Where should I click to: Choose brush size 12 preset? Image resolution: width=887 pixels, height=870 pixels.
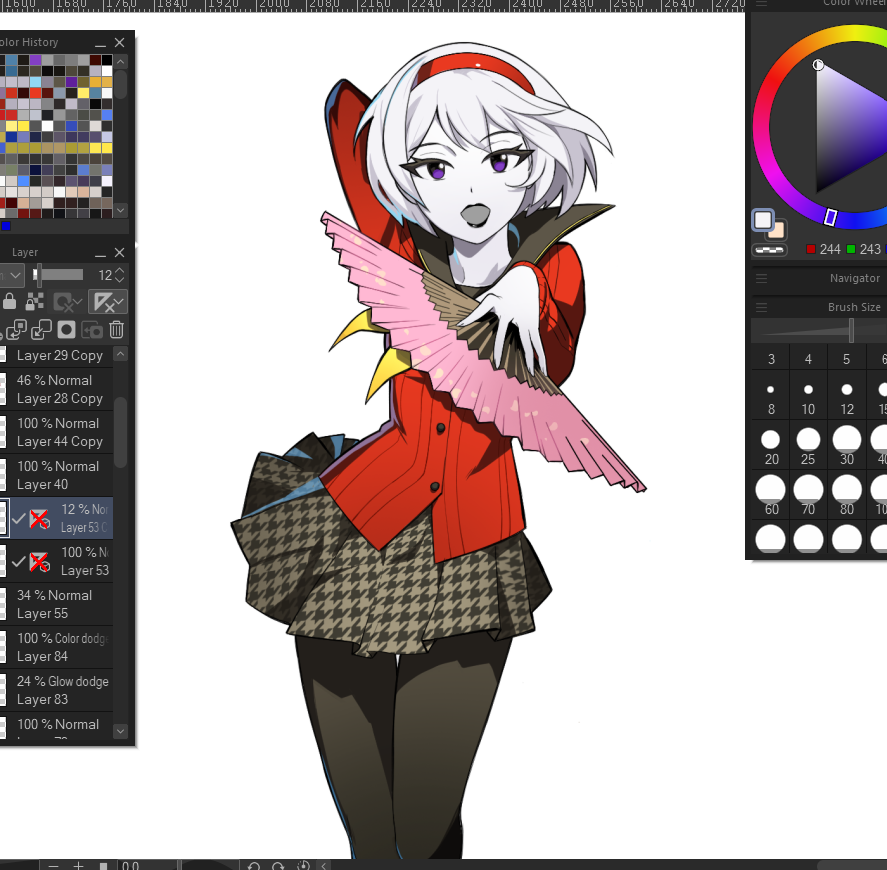847,396
